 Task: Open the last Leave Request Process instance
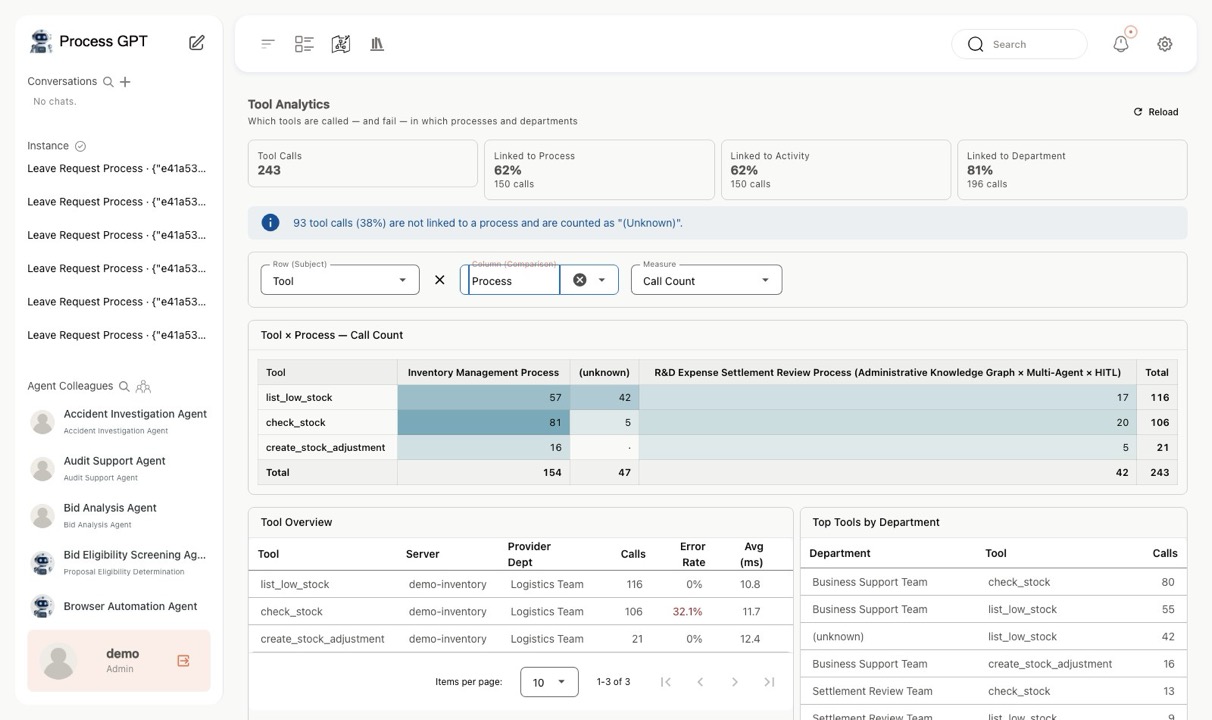[x=117, y=335]
